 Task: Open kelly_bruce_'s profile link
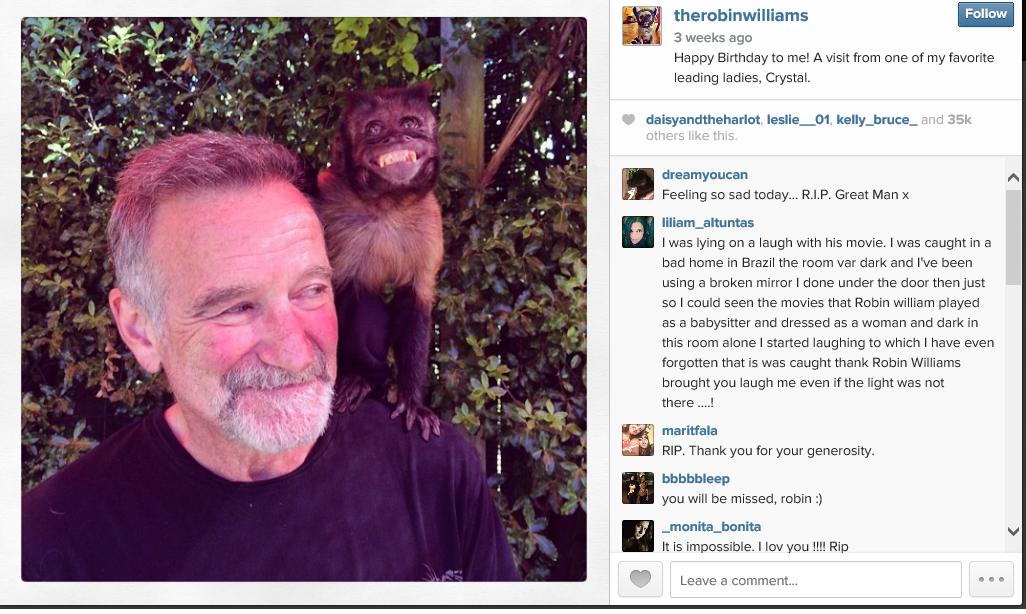pyautogui.click(x=876, y=120)
